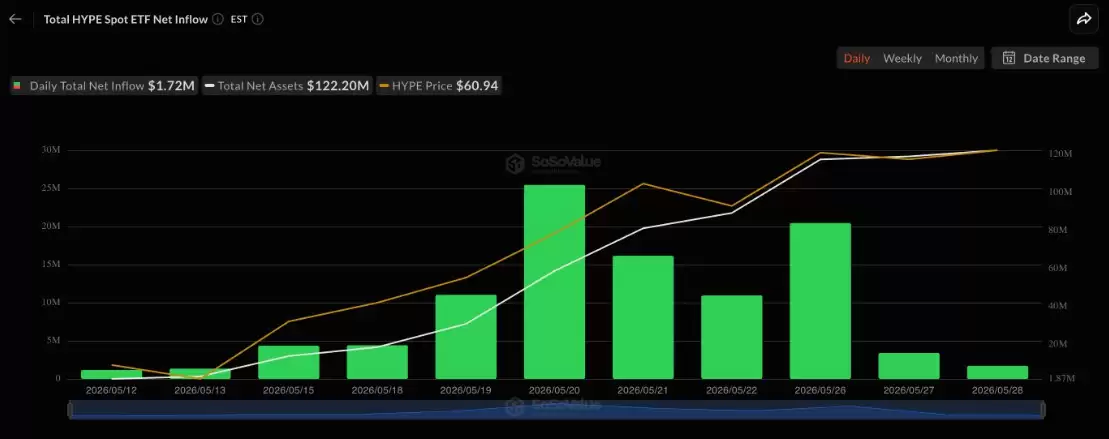Click right handle of range slider
Viewport: 1109px width, 439px height.
click(1043, 409)
